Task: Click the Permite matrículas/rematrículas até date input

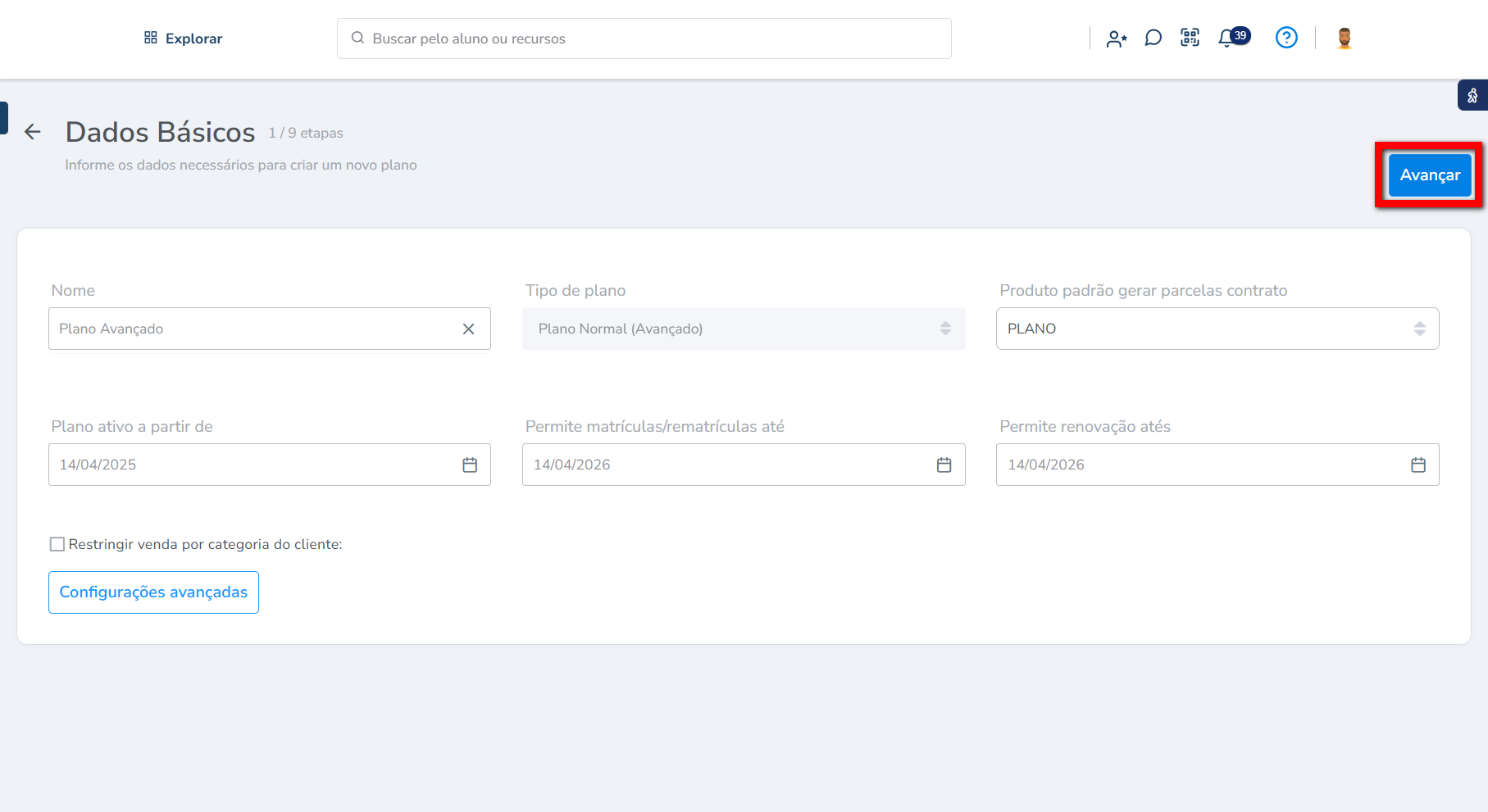Action: (744, 465)
